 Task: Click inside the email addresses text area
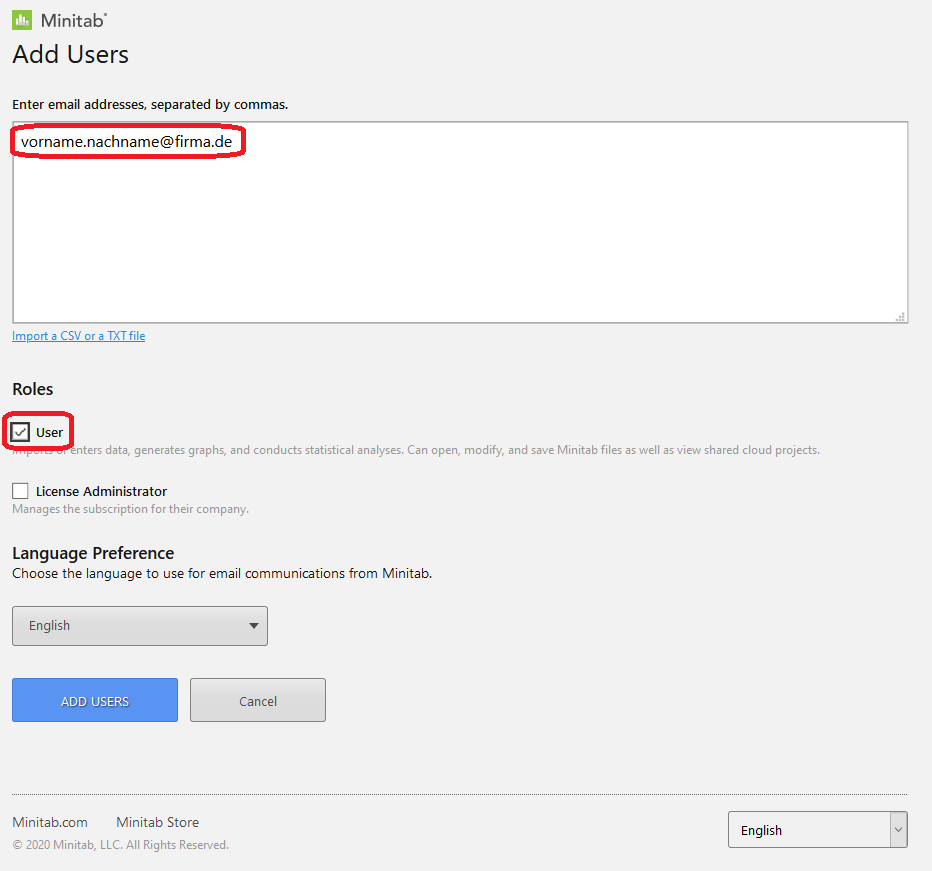tap(460, 222)
